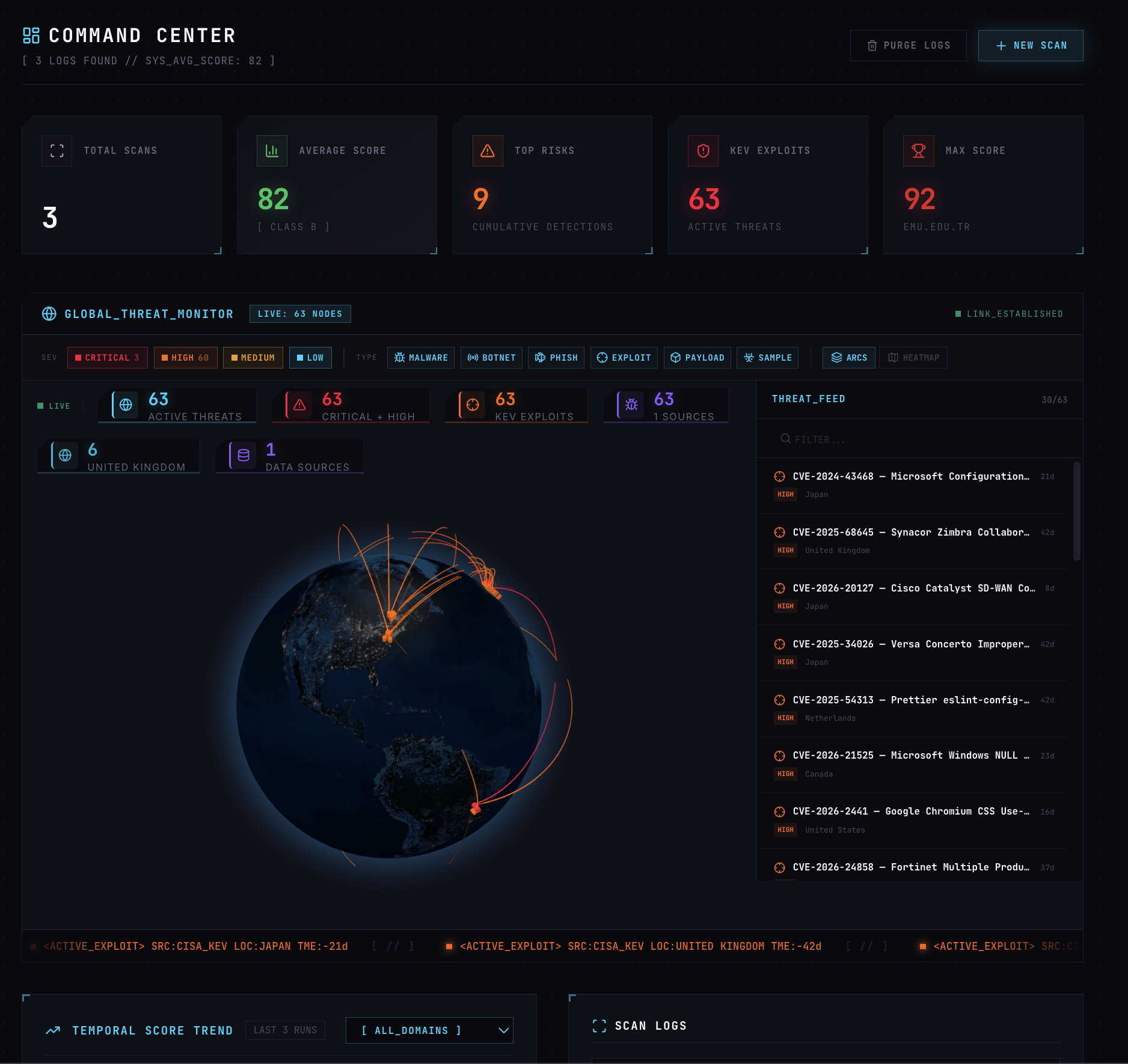Click the CUMULATIVE DETECTIONS label
Viewport: 1128px width, 1064px height.
click(543, 227)
